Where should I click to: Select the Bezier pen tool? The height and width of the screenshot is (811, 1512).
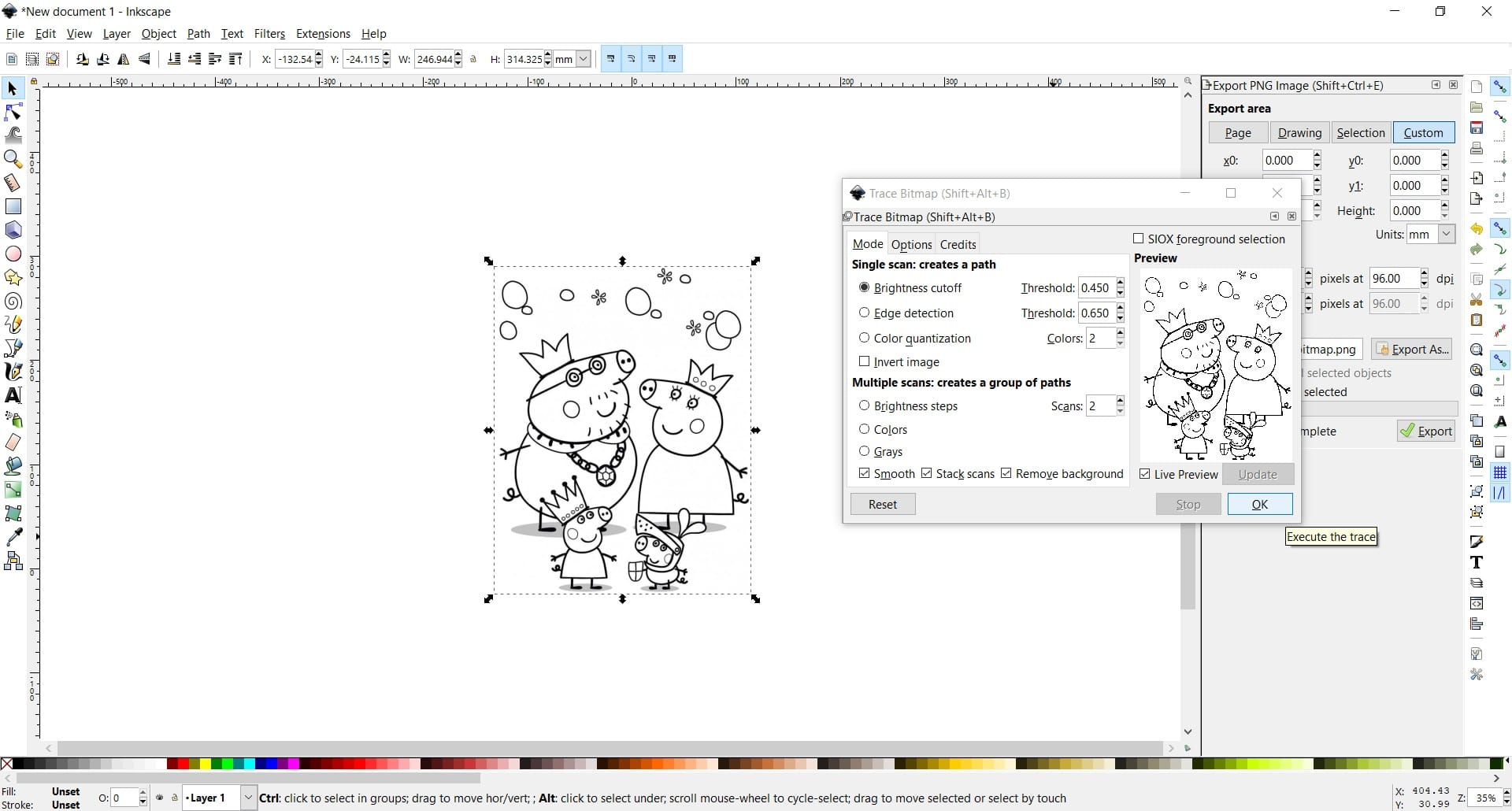tap(13, 348)
